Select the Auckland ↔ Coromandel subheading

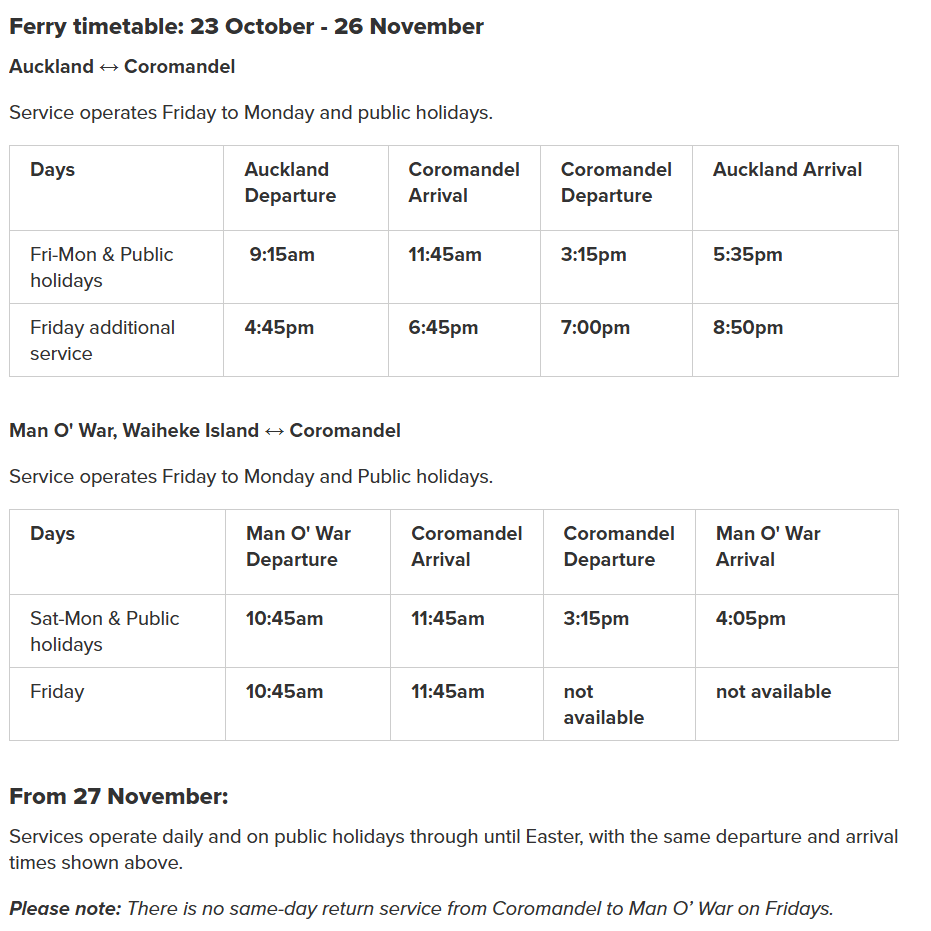(x=122, y=66)
